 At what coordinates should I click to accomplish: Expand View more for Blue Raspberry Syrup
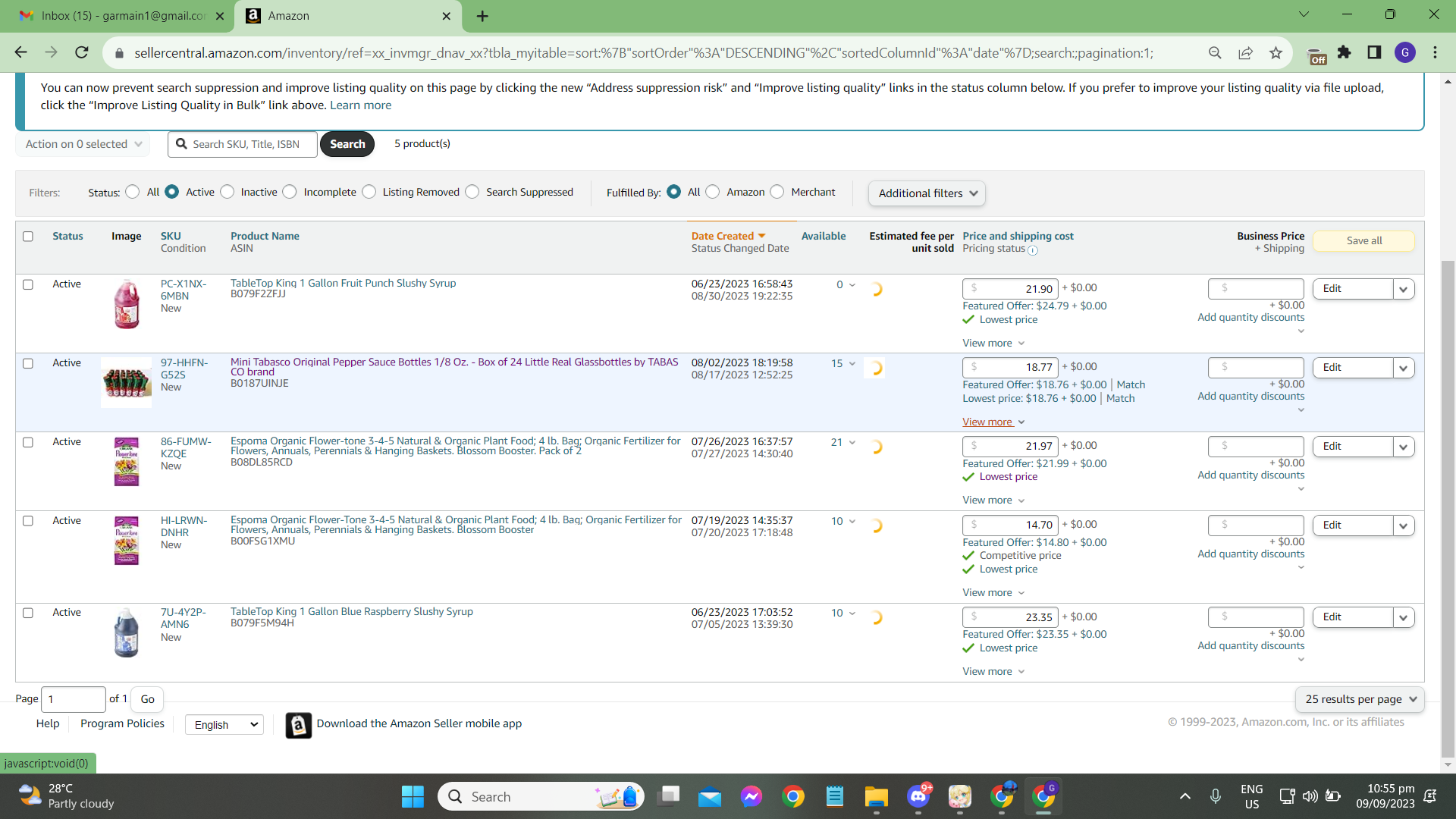(x=993, y=671)
